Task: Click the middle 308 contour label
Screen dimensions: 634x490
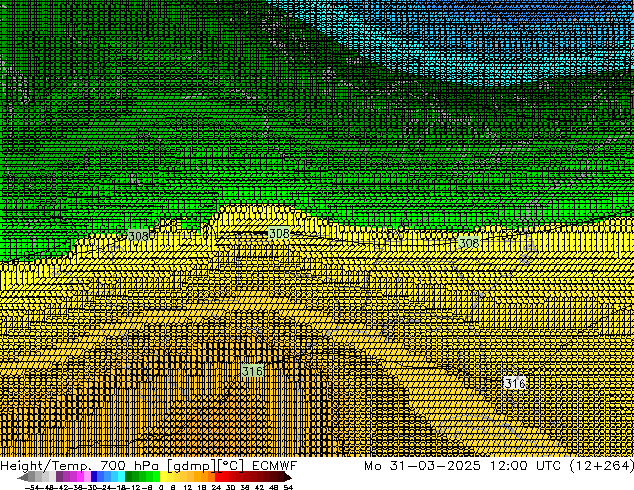Action: click(x=279, y=233)
